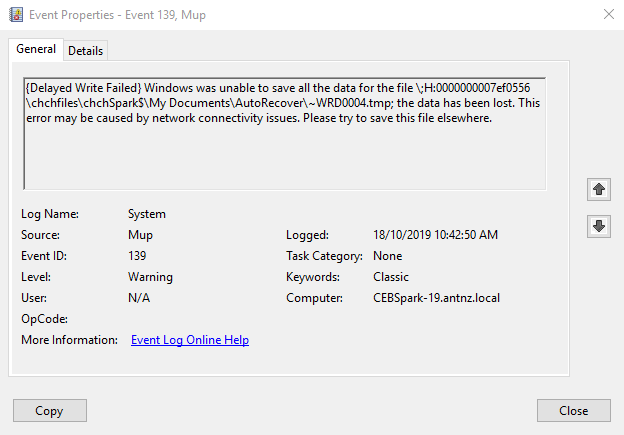The height and width of the screenshot is (435, 624).
Task: Click the User value N/A
Action: [x=139, y=298]
